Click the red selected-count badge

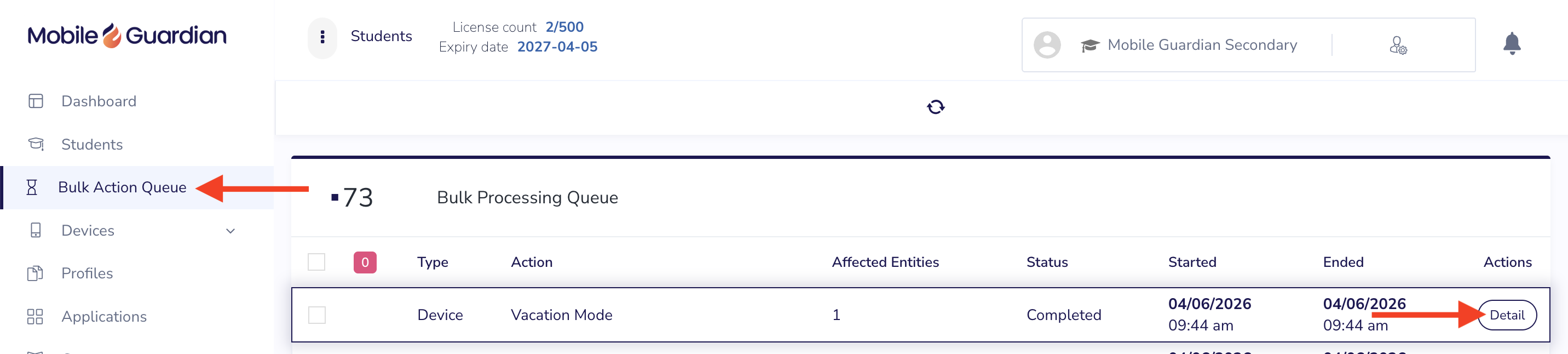(x=365, y=262)
